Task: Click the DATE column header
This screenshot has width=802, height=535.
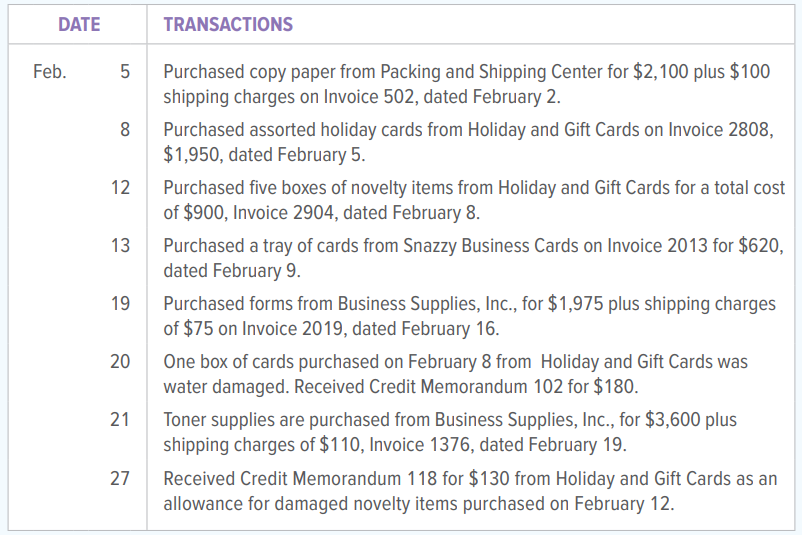Action: (79, 24)
